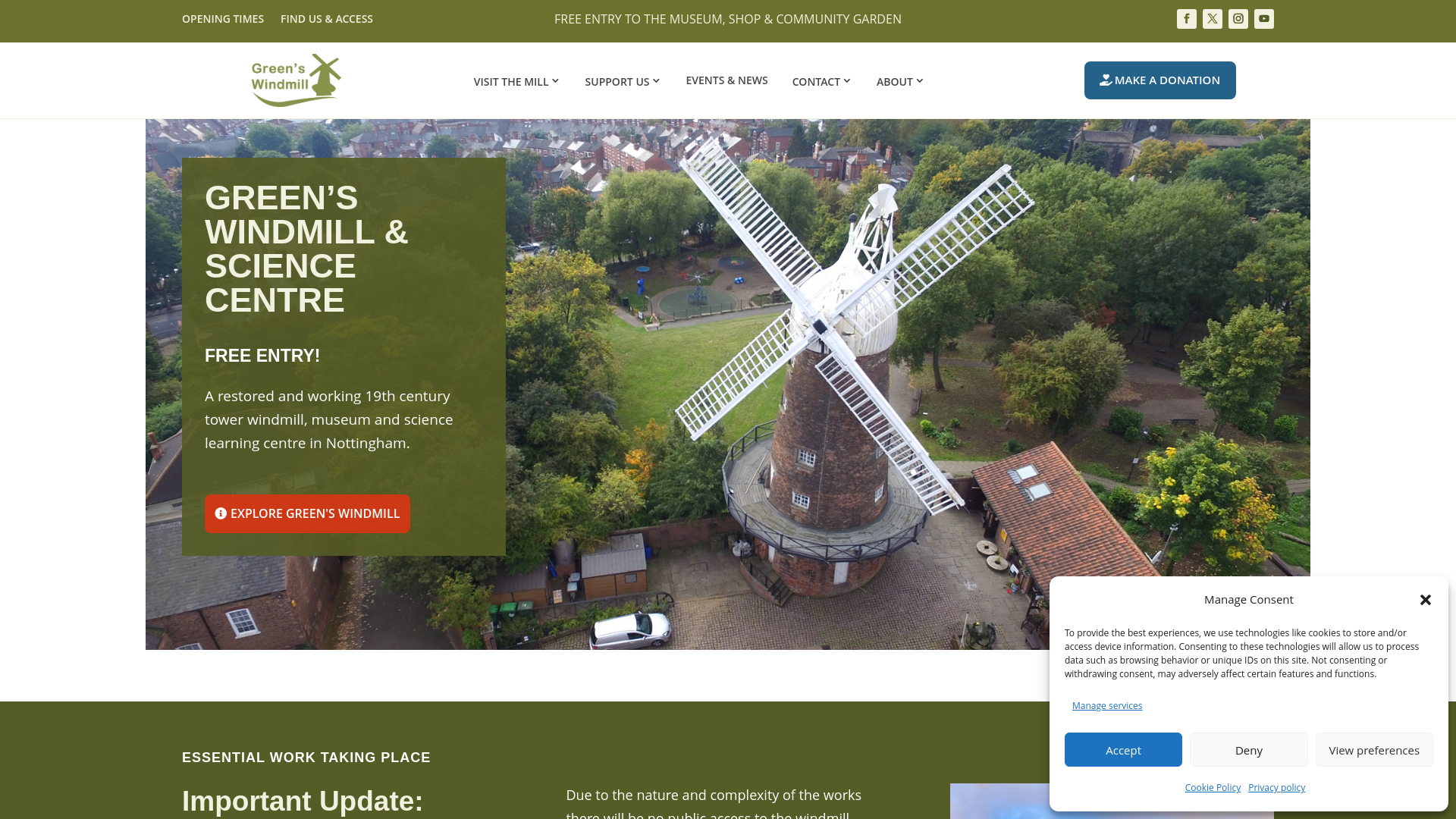
Task: Expand the Support Us menu
Action: [x=623, y=81]
